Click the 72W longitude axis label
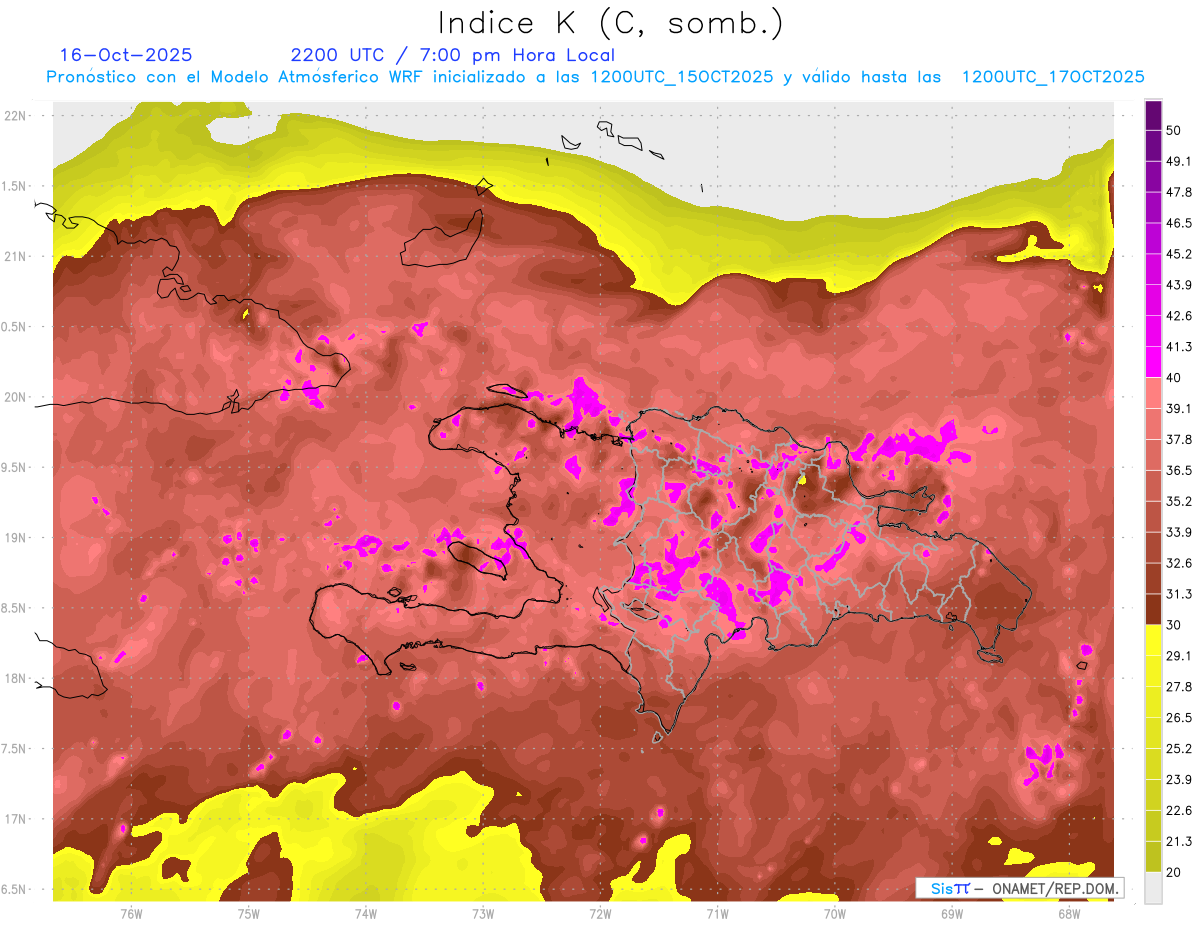1200x927 pixels. click(x=600, y=913)
